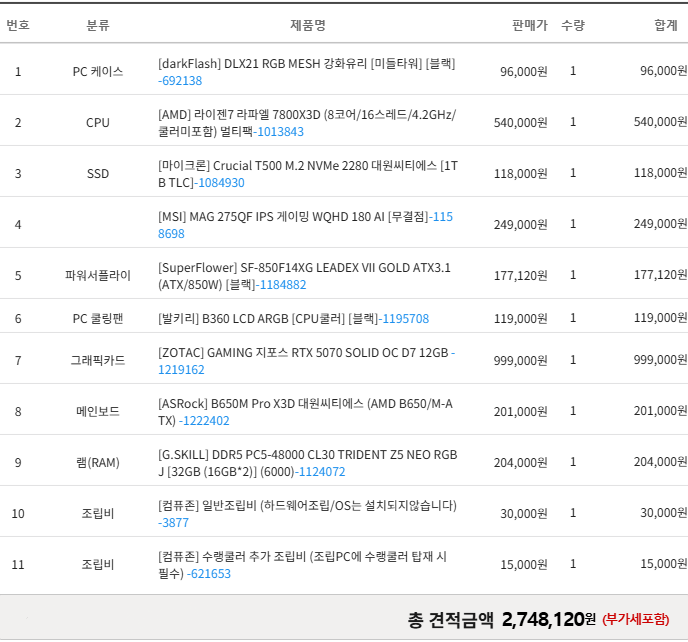Open product link 1124072 for G.SKILL RAM
The height and width of the screenshot is (642, 688).
[320, 472]
